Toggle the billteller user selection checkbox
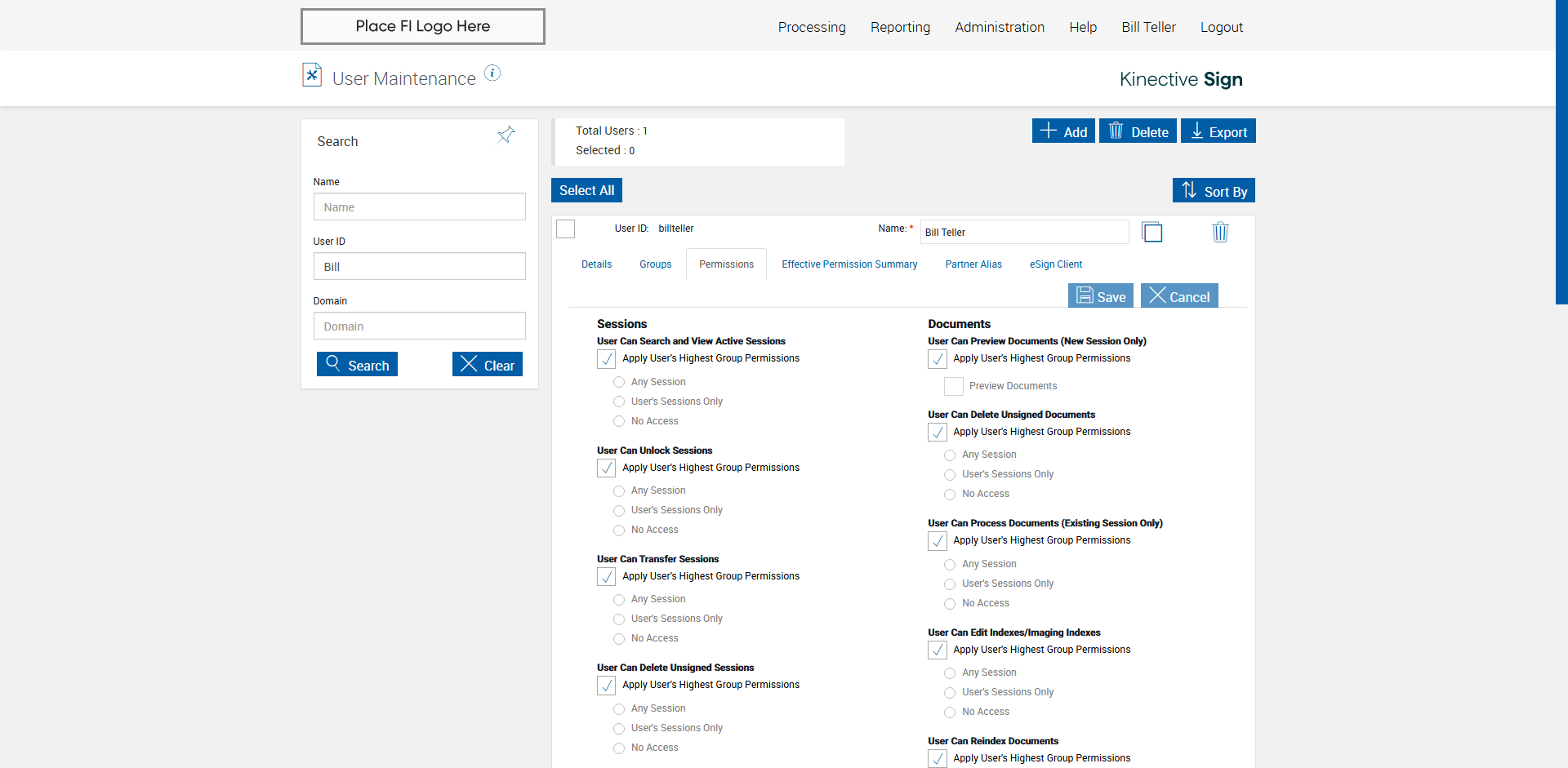 click(566, 229)
